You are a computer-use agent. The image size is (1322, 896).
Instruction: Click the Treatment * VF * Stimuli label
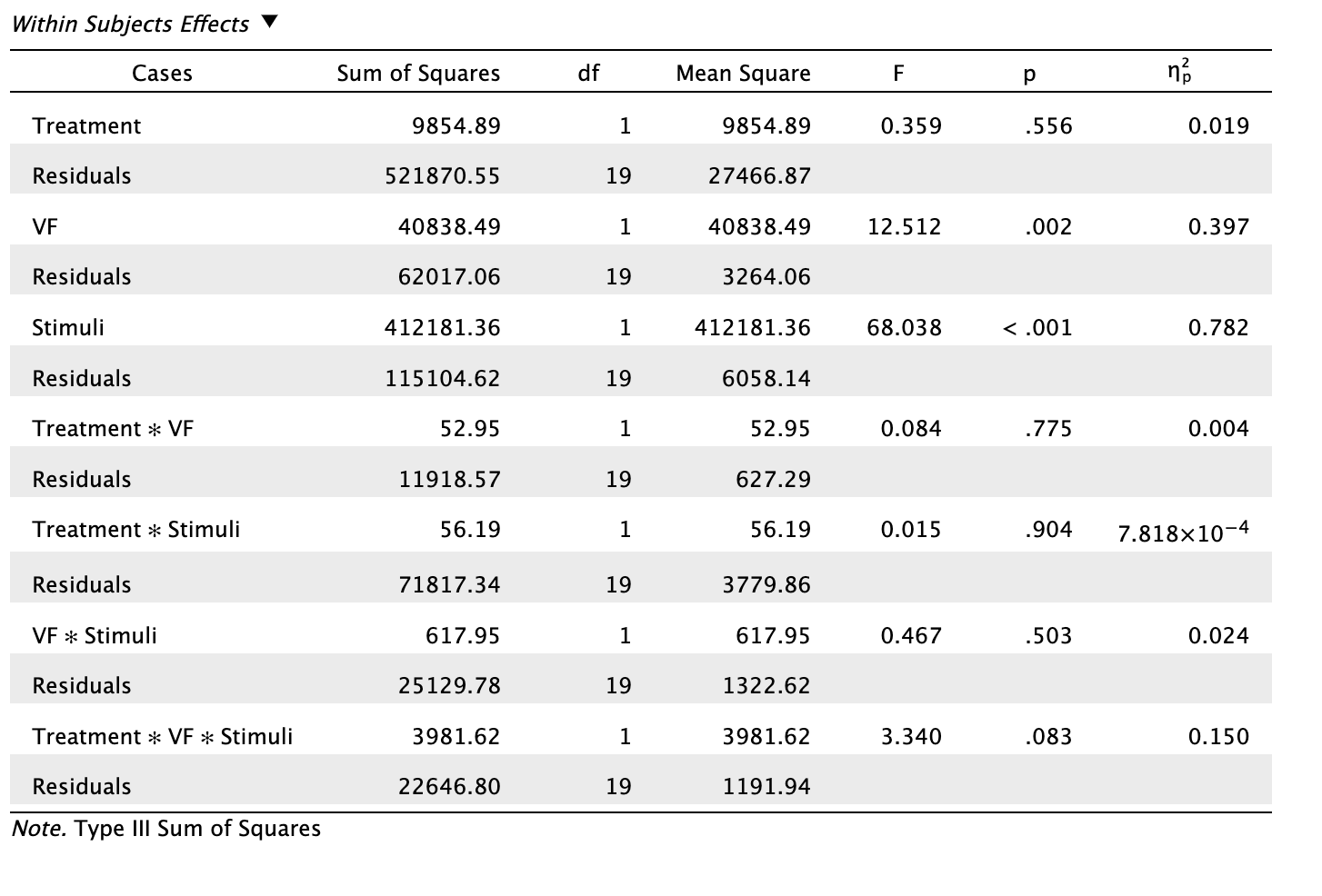163,736
